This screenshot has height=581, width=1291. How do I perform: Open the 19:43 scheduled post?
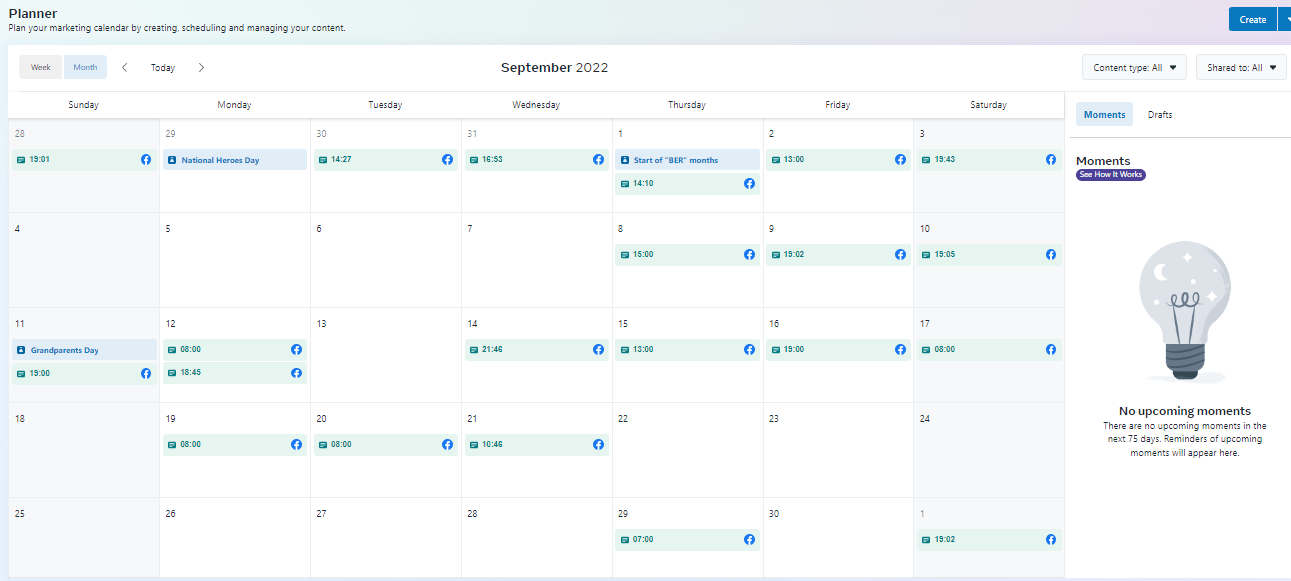tap(989, 160)
